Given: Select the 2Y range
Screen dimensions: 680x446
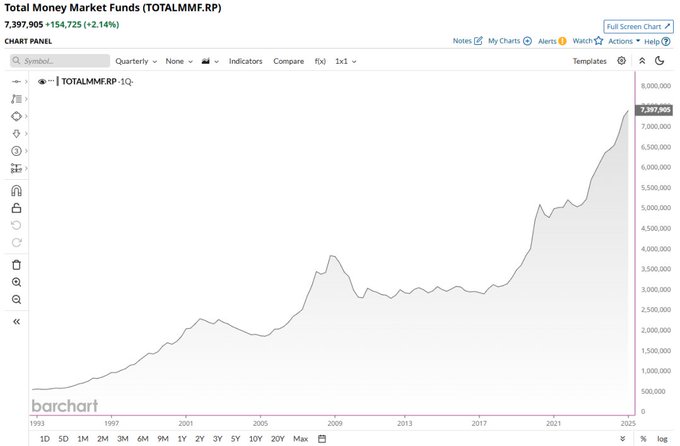Looking at the screenshot, I should 199,439.
